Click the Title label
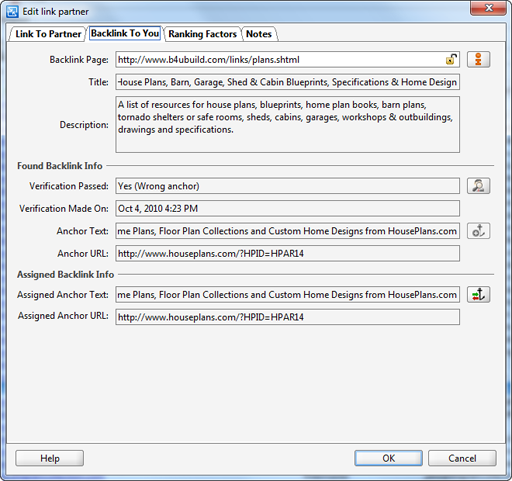This screenshot has height=481, width=512. (98, 82)
